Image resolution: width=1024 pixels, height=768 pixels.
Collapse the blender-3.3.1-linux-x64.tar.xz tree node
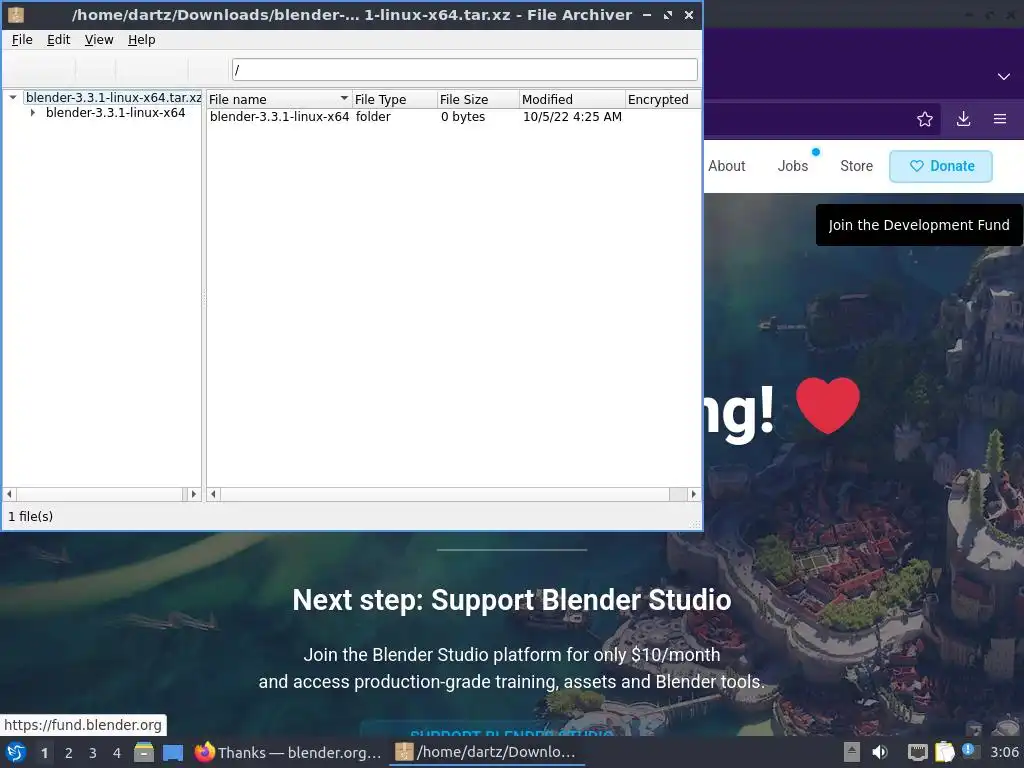[12, 97]
